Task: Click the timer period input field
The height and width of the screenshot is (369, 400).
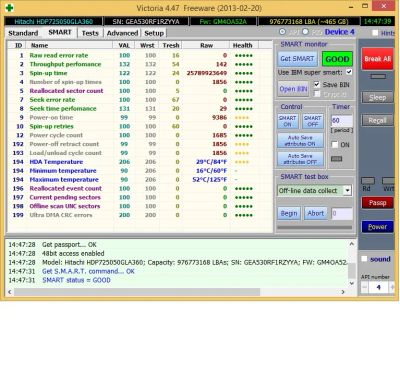Action: click(x=342, y=121)
